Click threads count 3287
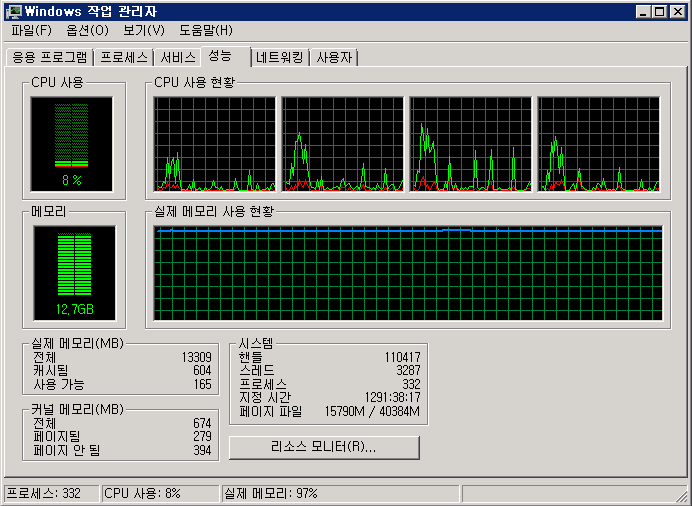 point(408,370)
